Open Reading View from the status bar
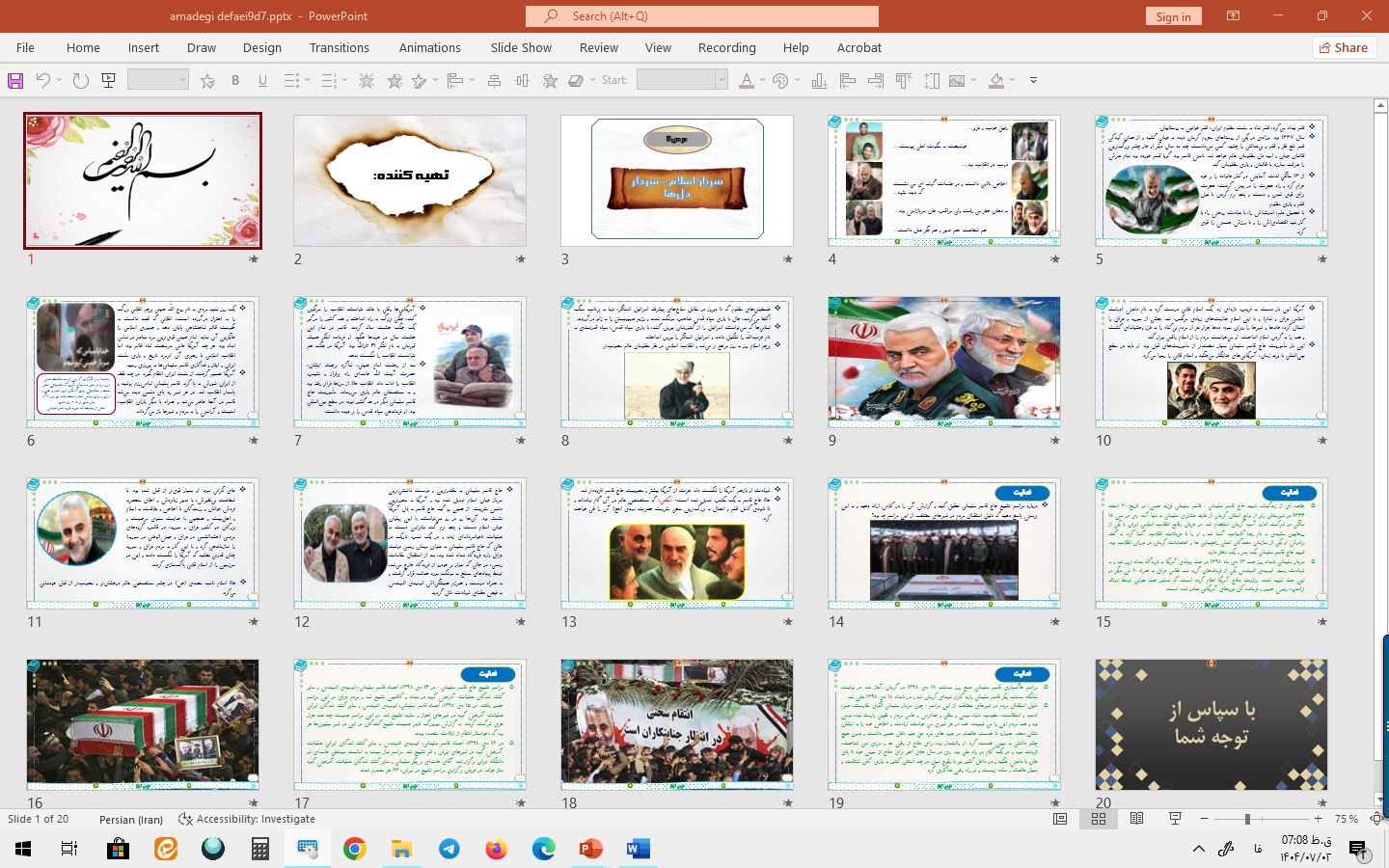This screenshot has width=1389, height=868. (1136, 819)
